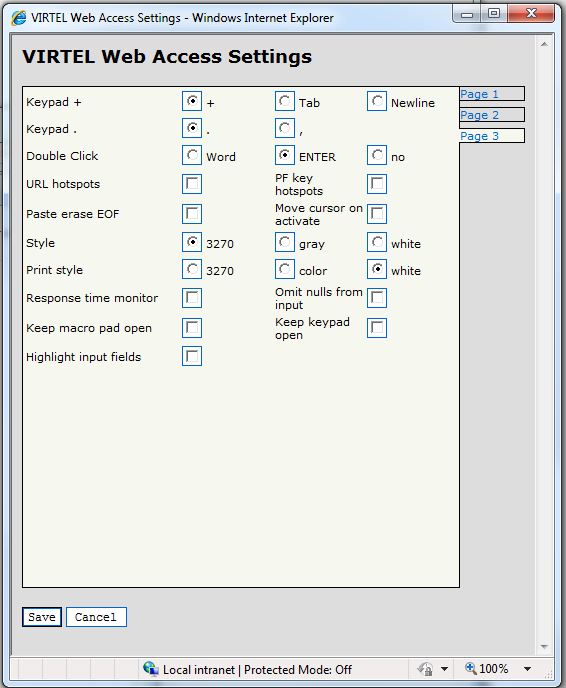The width and height of the screenshot is (566, 688).
Task: Enable URL hotspots checkbox
Action: coord(192,184)
